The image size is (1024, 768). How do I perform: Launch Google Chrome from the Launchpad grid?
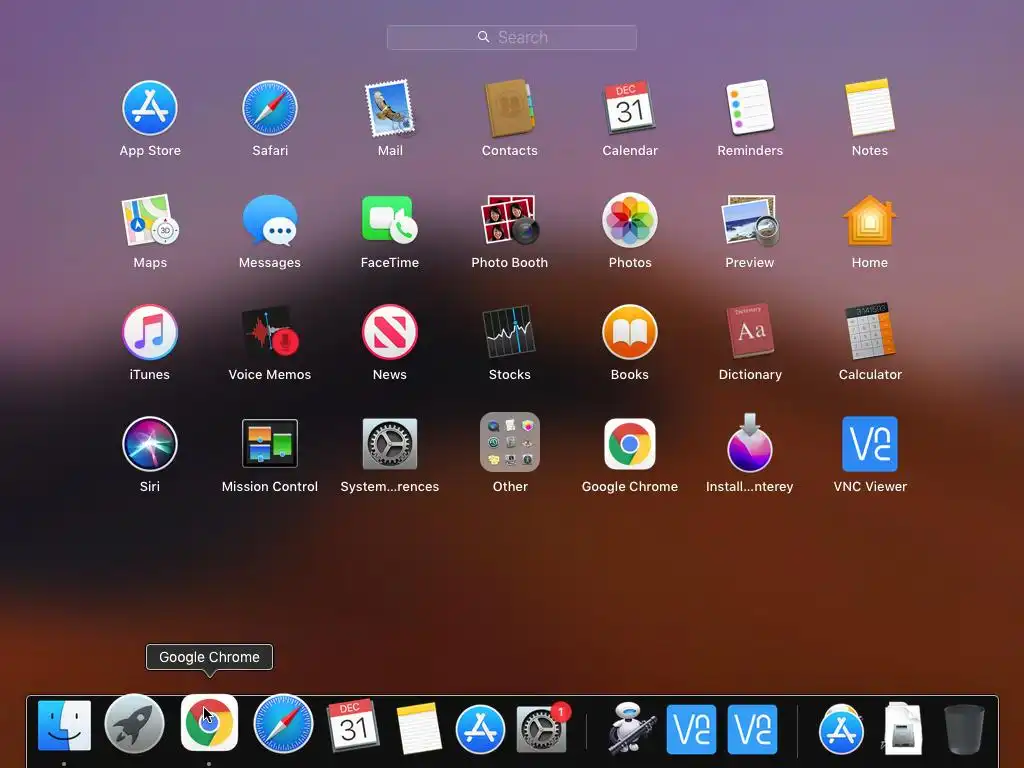pyautogui.click(x=630, y=444)
